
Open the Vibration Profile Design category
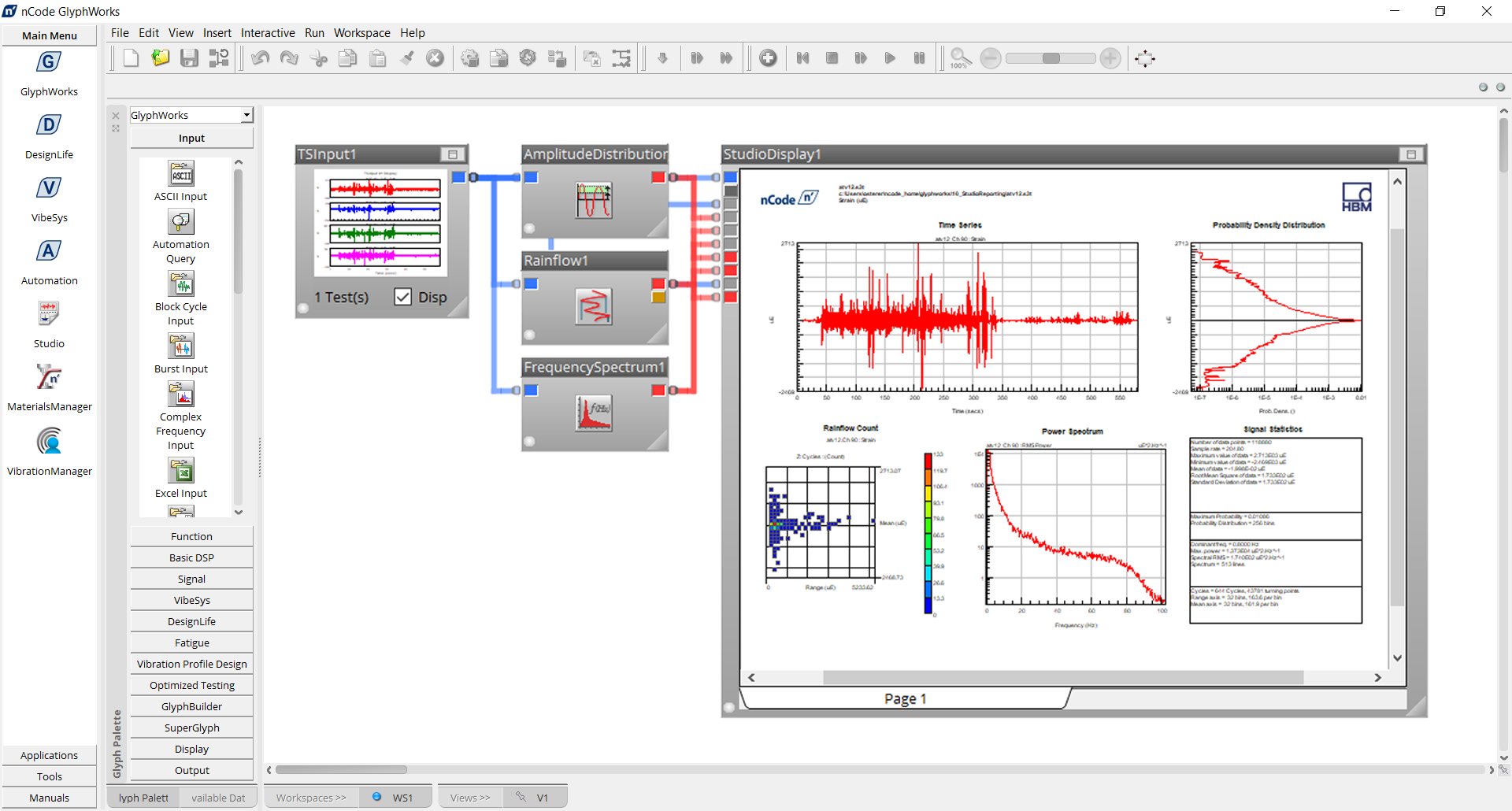click(191, 663)
